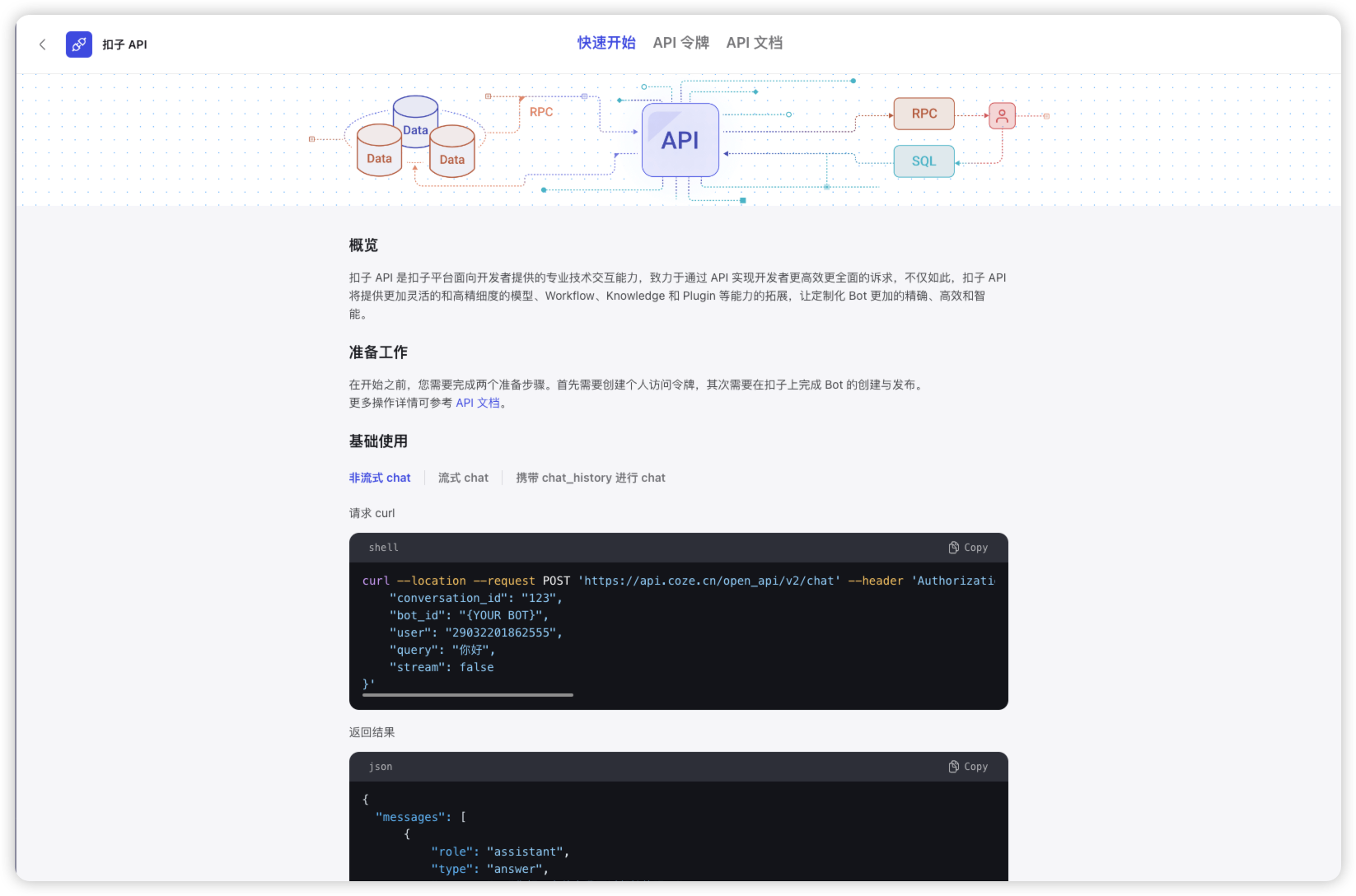
Task: Switch to the 快速开始 tab
Action: pos(606,43)
